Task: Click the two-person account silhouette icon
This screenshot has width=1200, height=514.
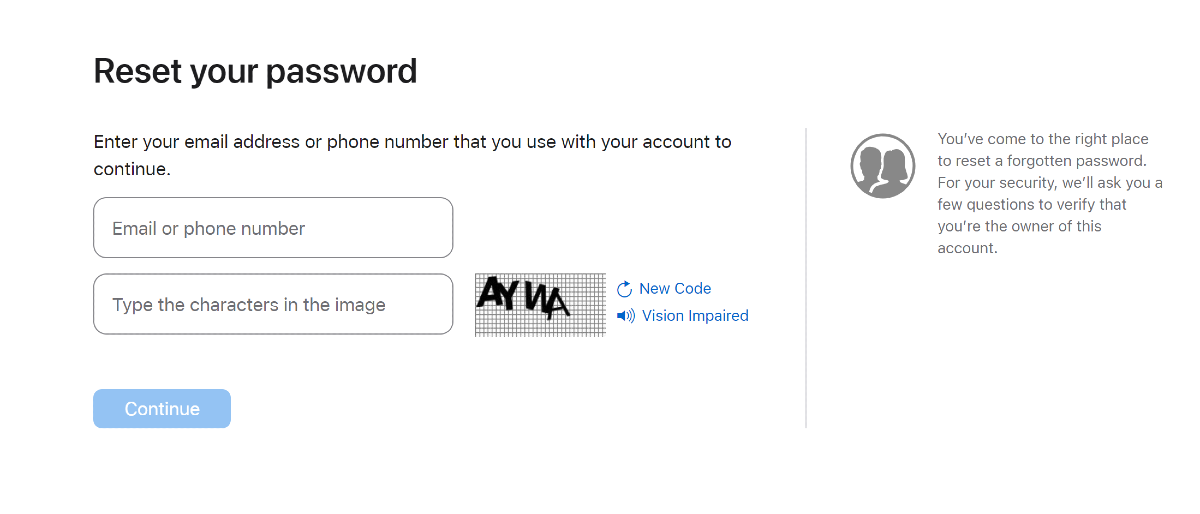Action: click(x=883, y=166)
